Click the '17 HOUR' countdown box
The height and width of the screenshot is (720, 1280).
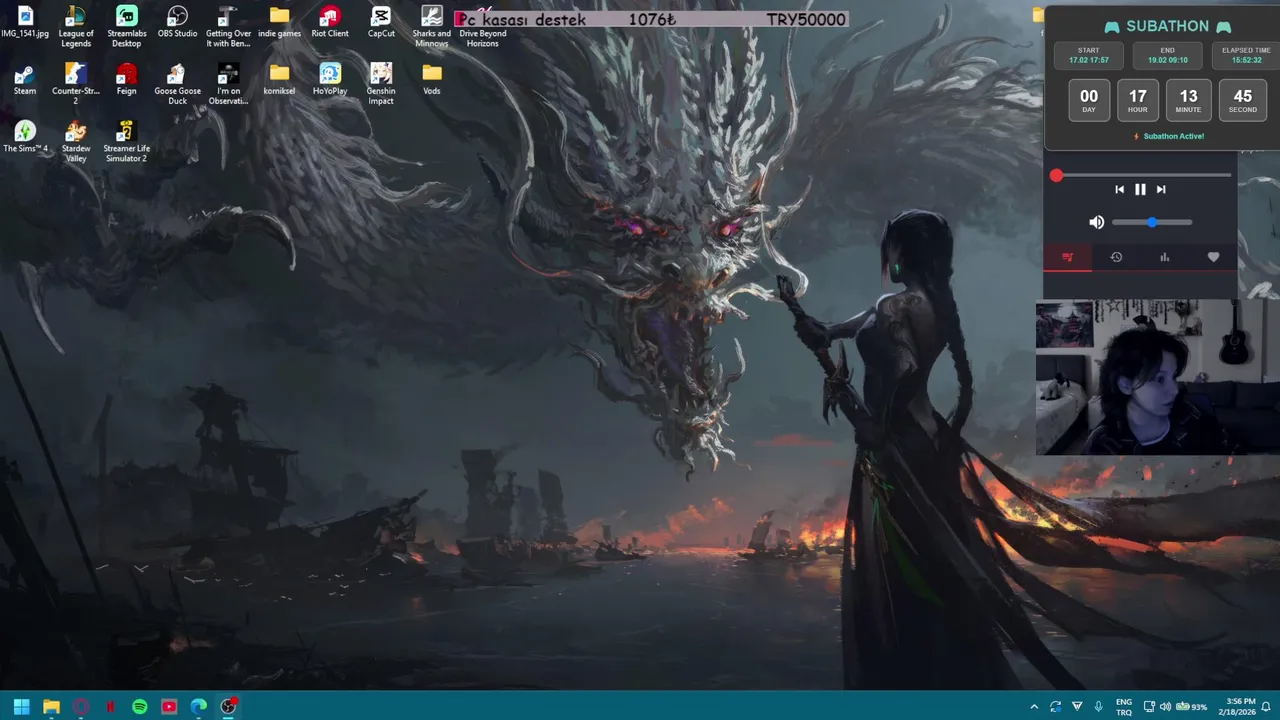tap(1138, 100)
